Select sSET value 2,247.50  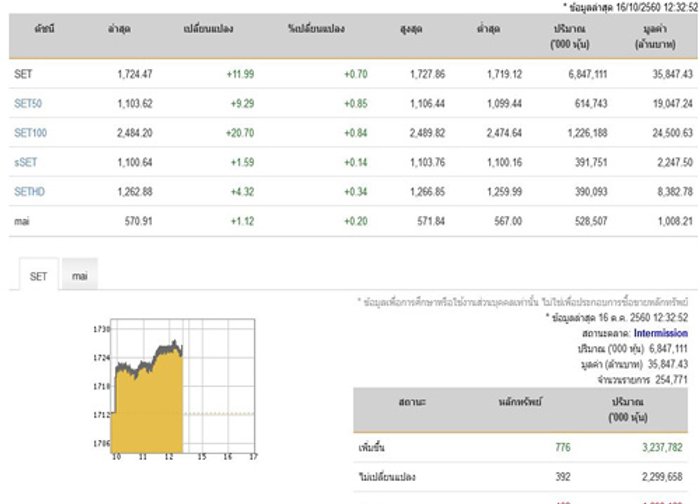tap(675, 162)
